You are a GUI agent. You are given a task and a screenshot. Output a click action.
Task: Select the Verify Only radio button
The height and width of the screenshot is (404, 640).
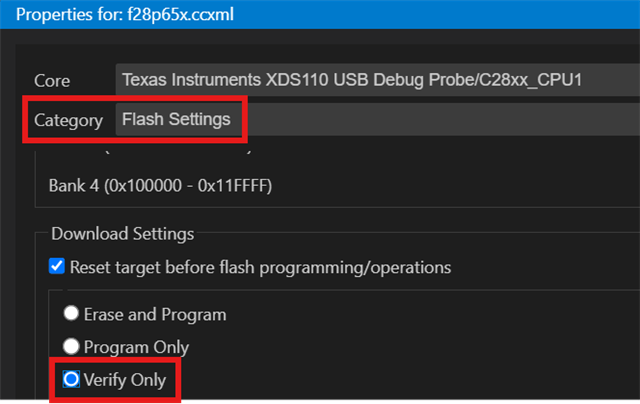[71, 380]
